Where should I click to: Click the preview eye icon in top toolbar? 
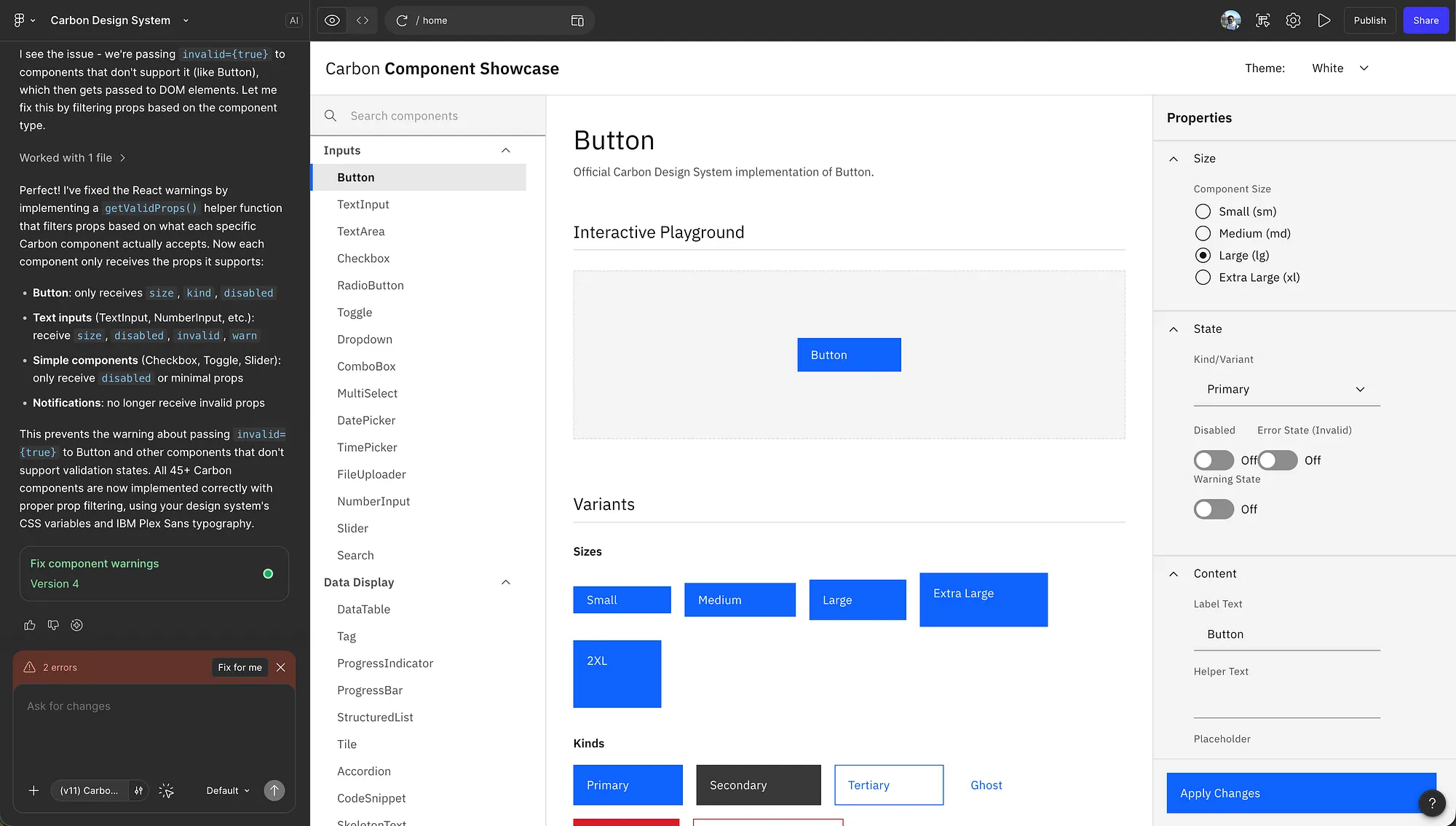click(332, 20)
